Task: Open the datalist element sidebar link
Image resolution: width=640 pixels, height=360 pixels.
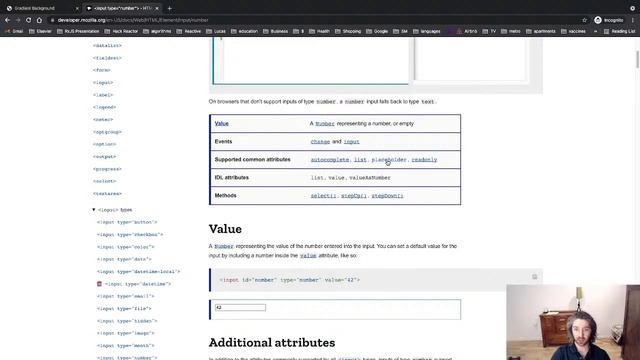Action: click(107, 46)
